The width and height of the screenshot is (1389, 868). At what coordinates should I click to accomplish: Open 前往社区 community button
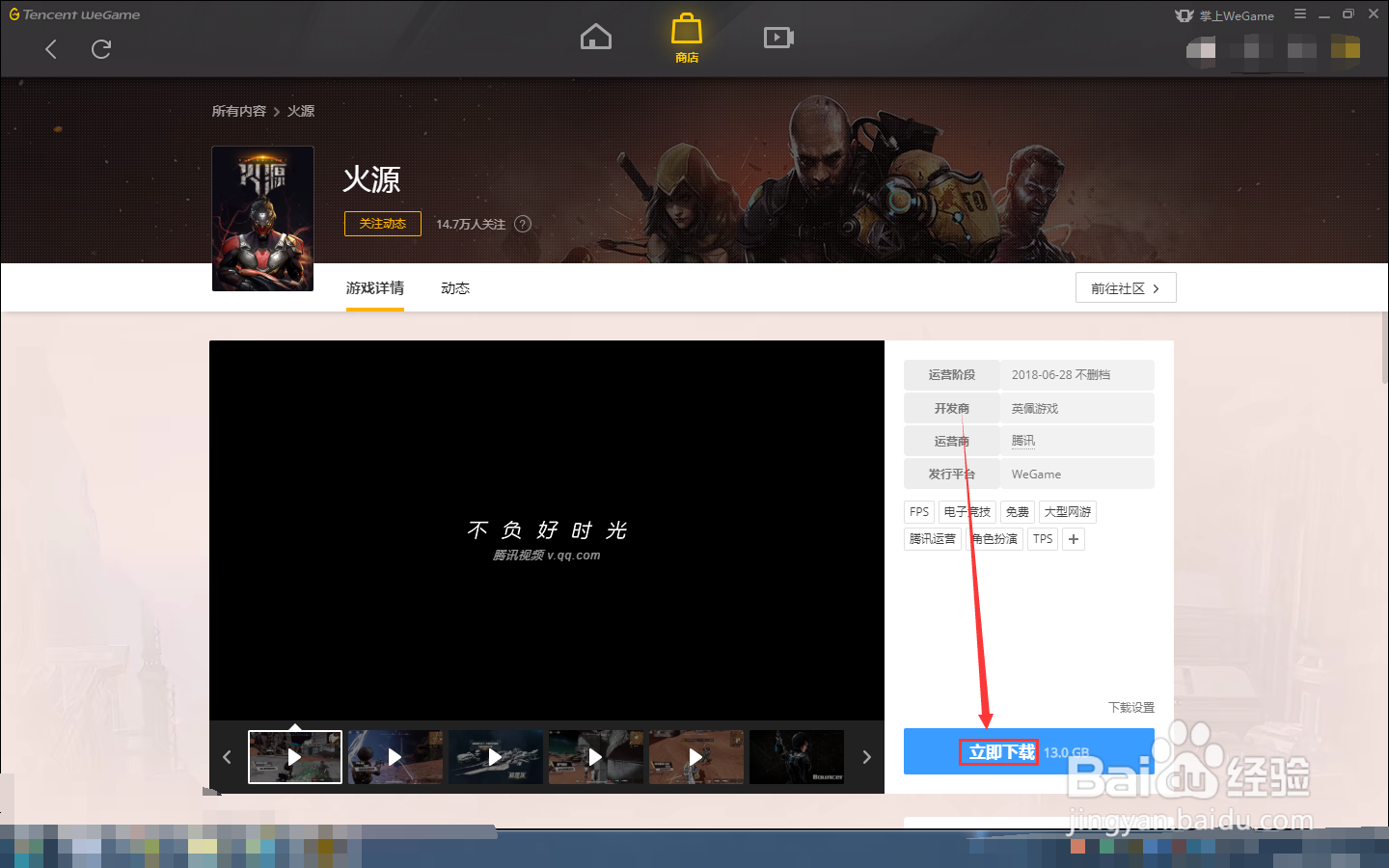pos(1126,288)
